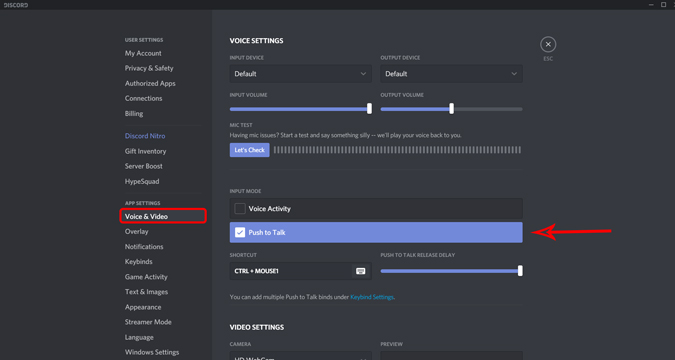
Task: Select Connections in the sidebar
Action: pos(144,98)
